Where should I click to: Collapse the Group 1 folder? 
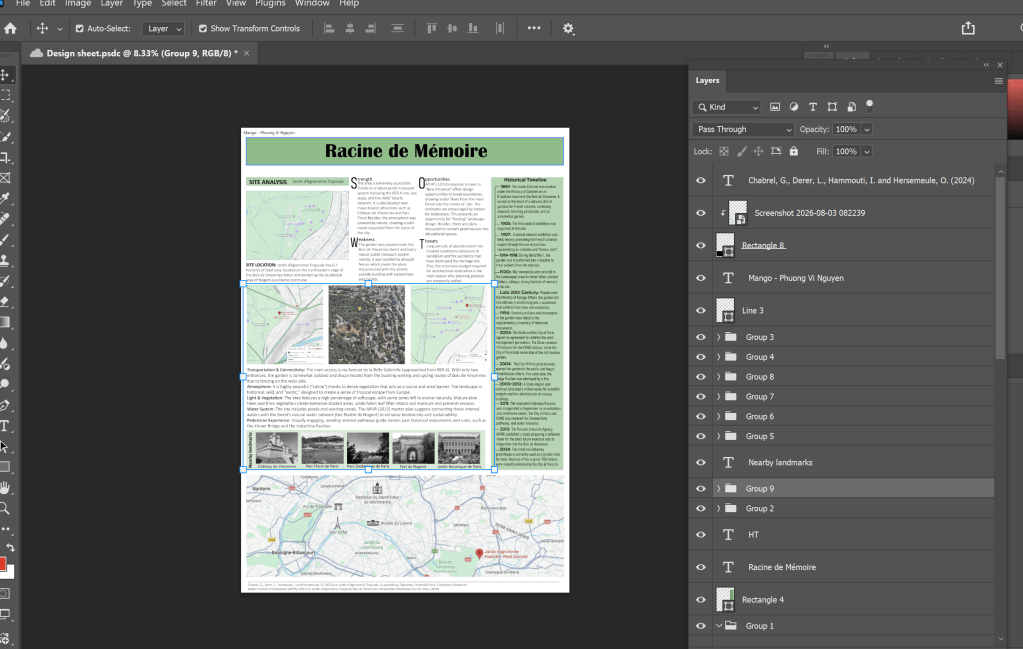click(718, 626)
